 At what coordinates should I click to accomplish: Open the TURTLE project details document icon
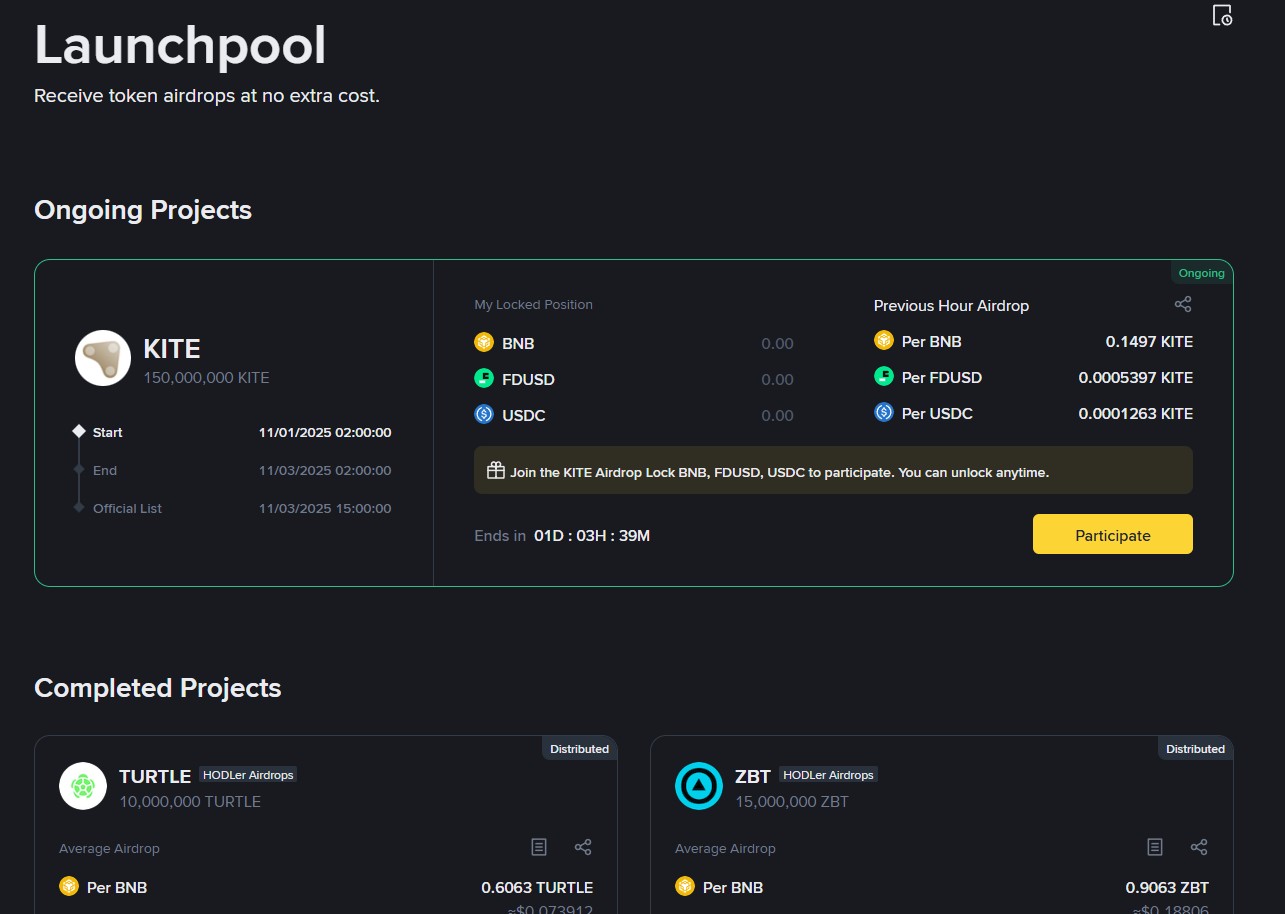pyautogui.click(x=539, y=847)
